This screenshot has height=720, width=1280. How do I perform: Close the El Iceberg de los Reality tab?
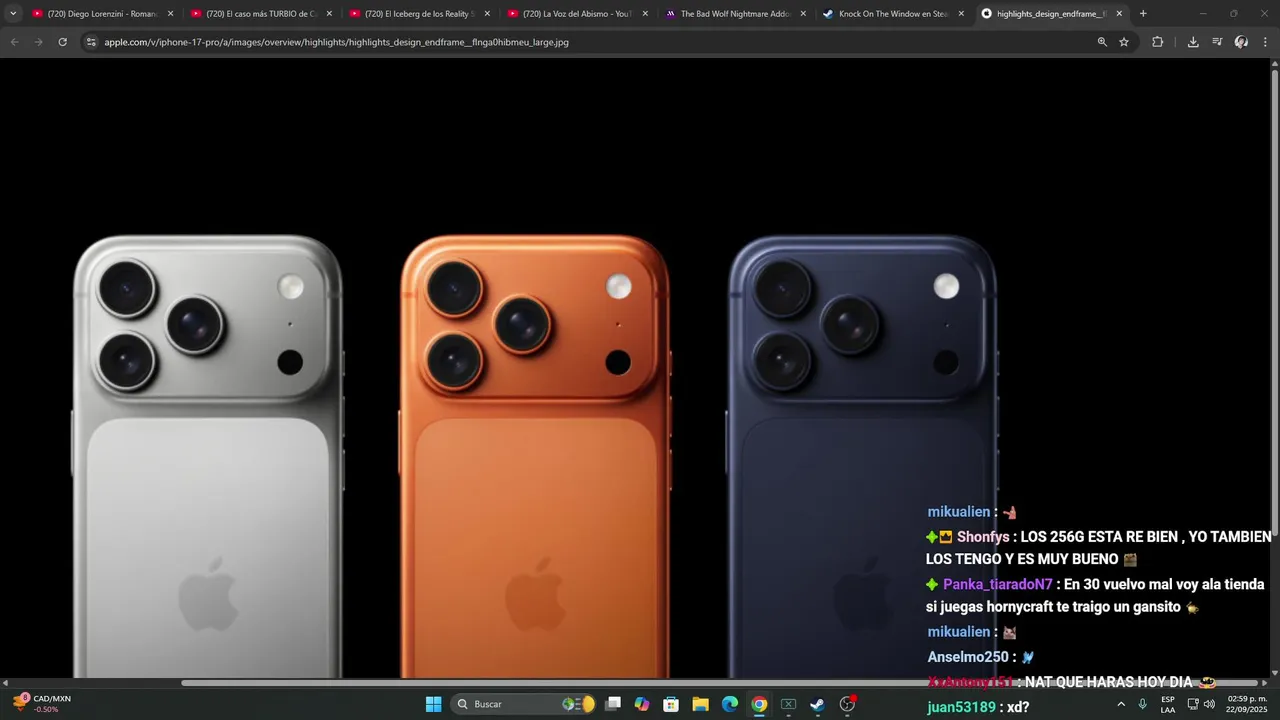(487, 14)
